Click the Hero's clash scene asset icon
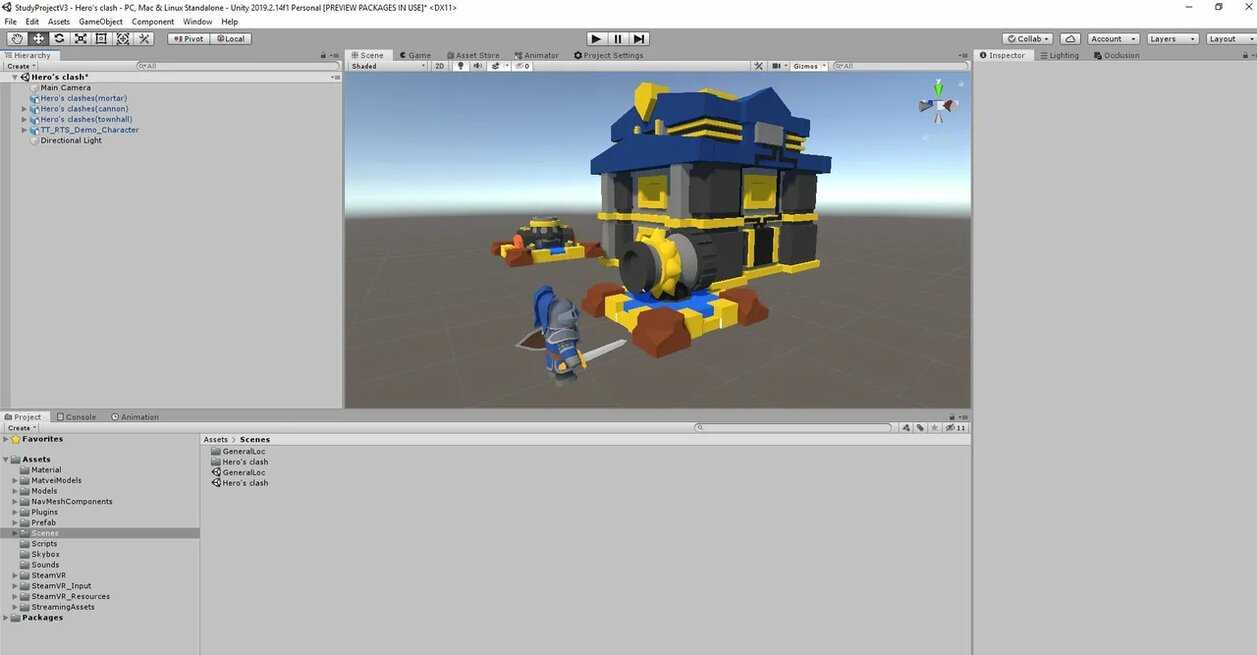This screenshot has height=655, width=1257. pyautogui.click(x=216, y=483)
